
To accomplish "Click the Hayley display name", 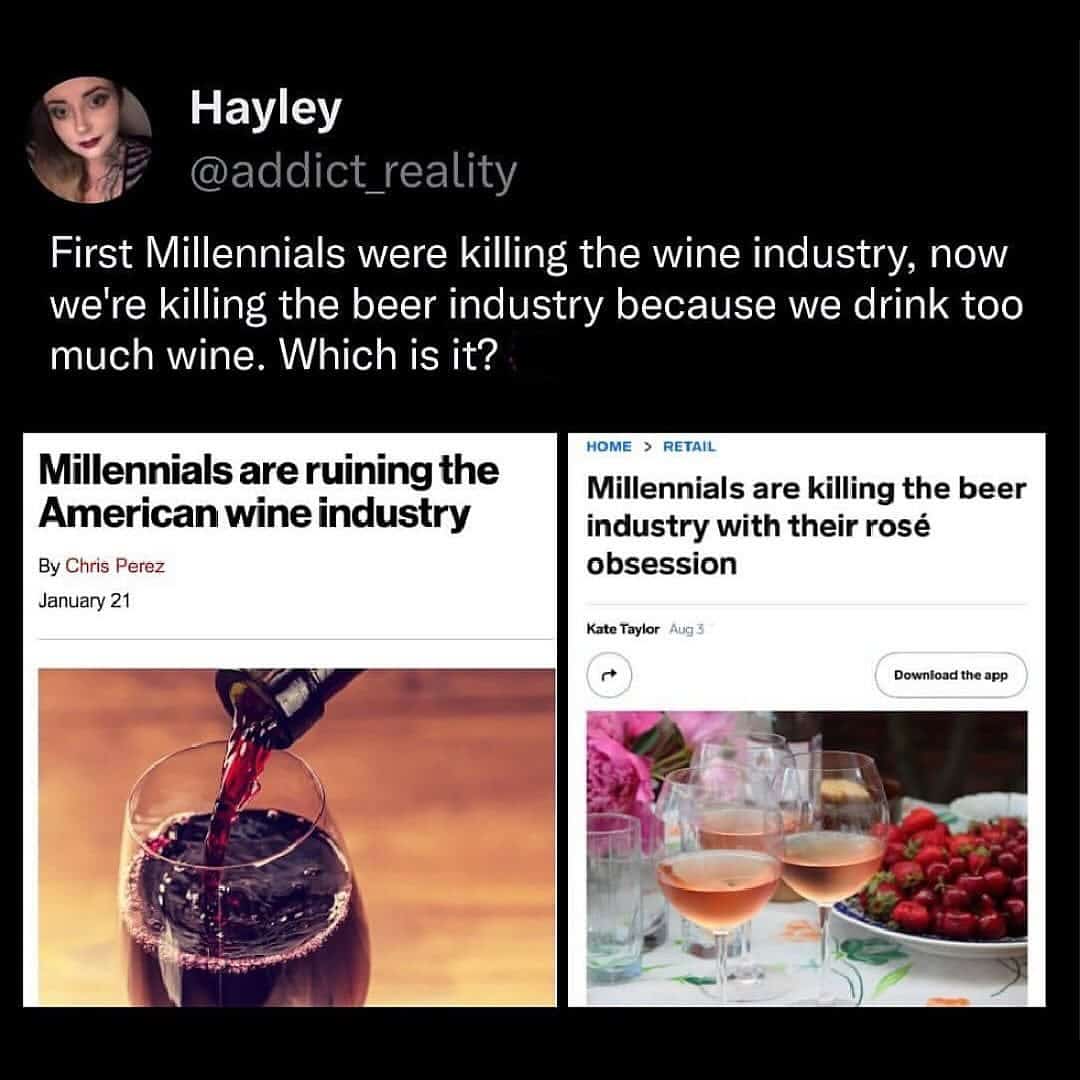I will tap(265, 109).
